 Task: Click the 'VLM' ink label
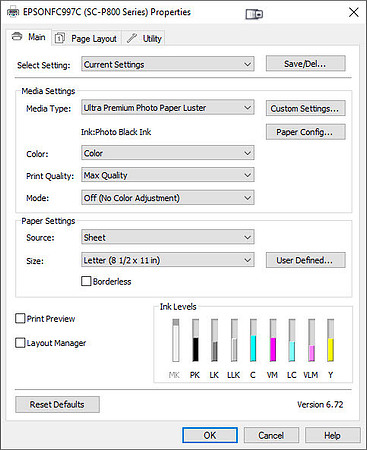(311, 375)
